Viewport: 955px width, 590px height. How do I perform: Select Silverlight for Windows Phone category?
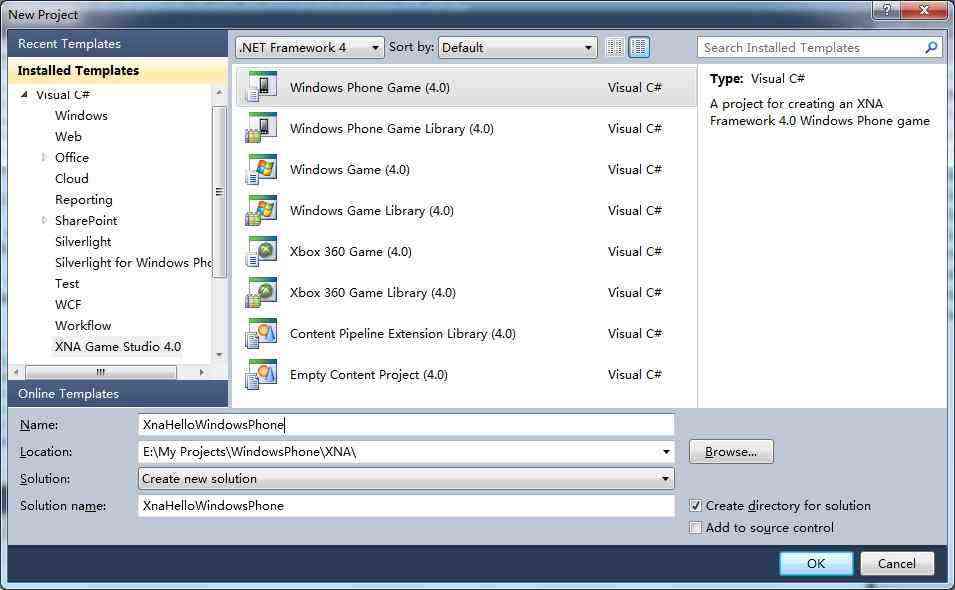(x=133, y=262)
